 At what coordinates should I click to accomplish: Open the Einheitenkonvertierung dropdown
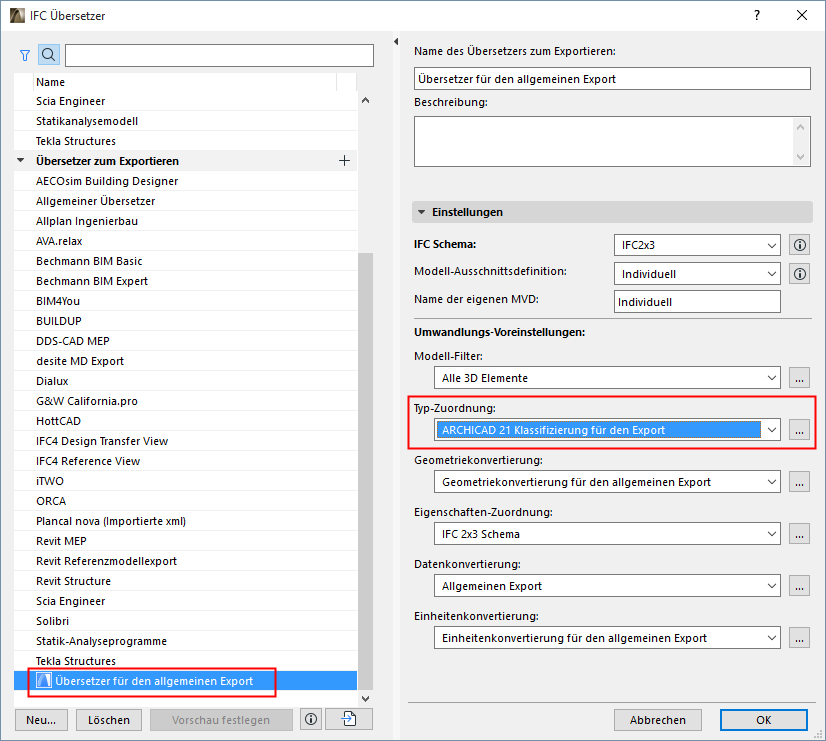tap(607, 638)
